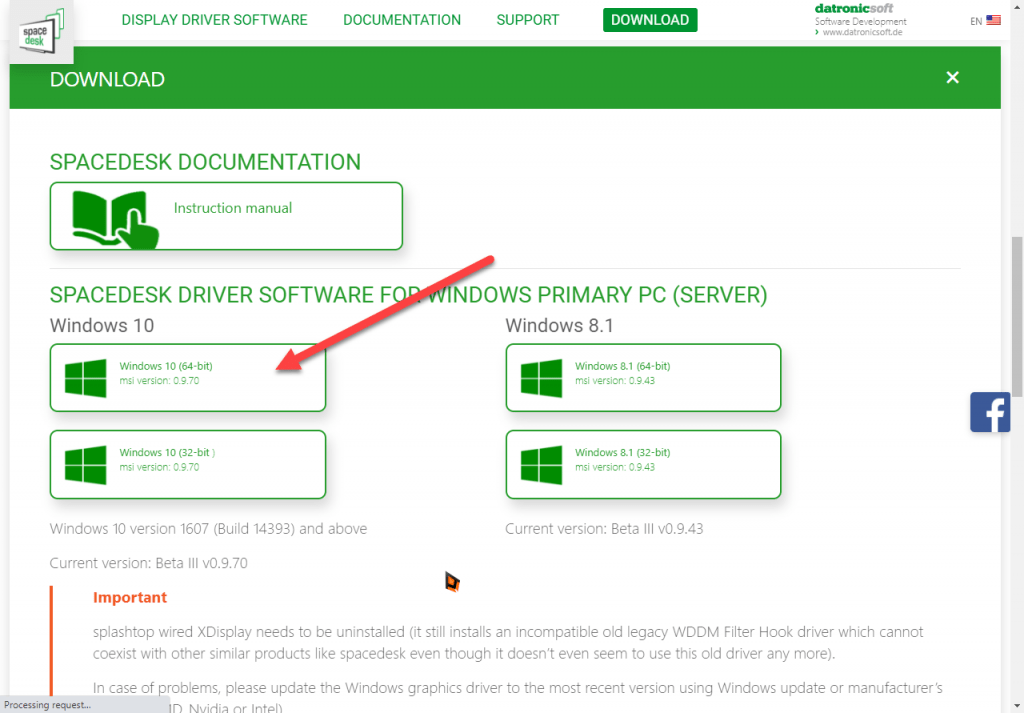Click the US flag language icon
The height and width of the screenshot is (713, 1024).
point(993,19)
